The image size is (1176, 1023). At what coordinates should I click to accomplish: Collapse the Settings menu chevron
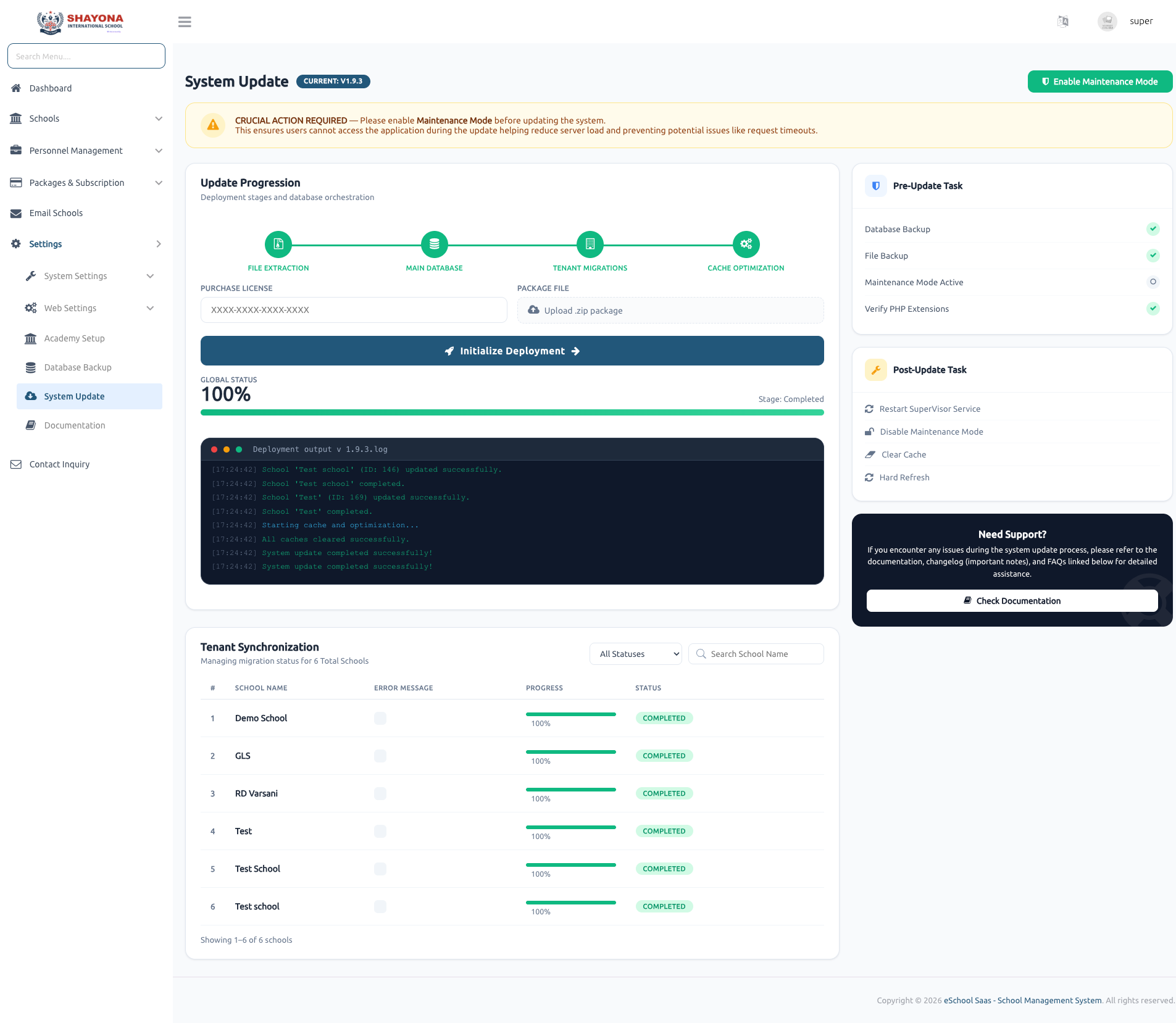(159, 244)
